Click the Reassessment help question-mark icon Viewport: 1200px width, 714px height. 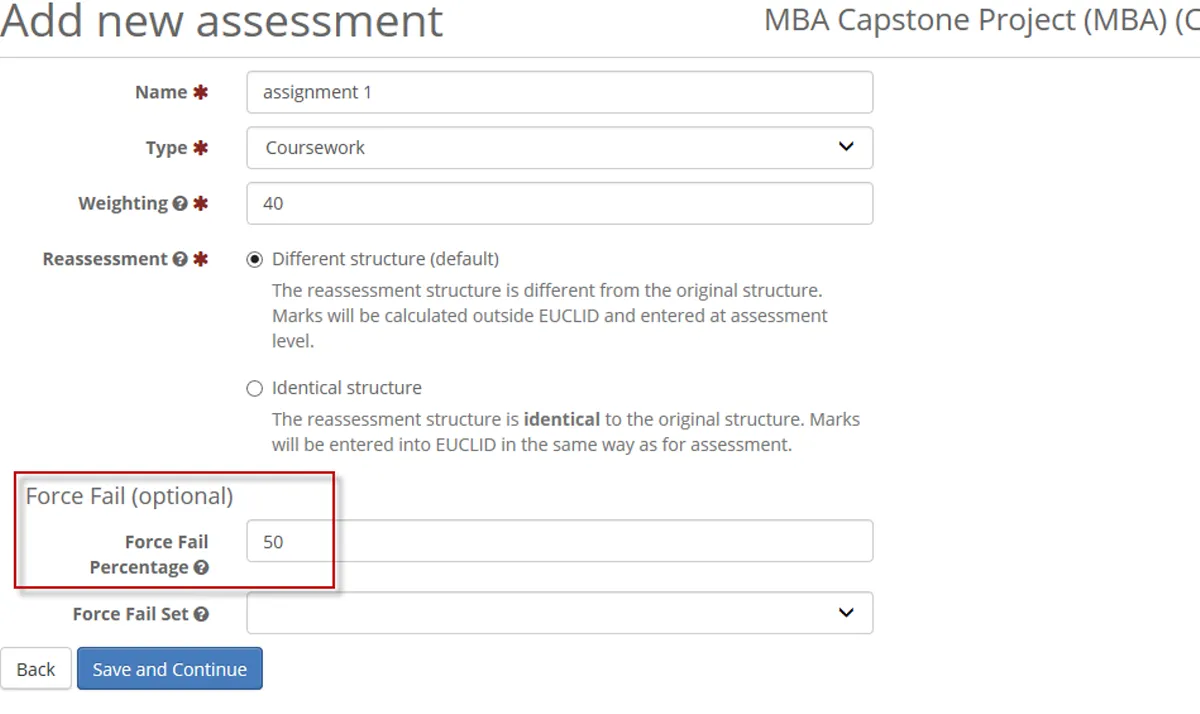(180, 260)
